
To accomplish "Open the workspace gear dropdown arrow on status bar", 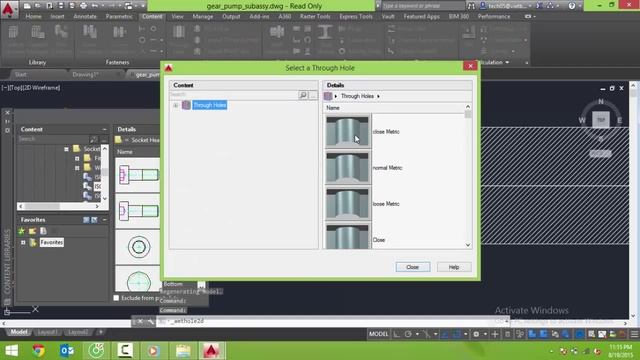I will pyautogui.click(x=485, y=334).
